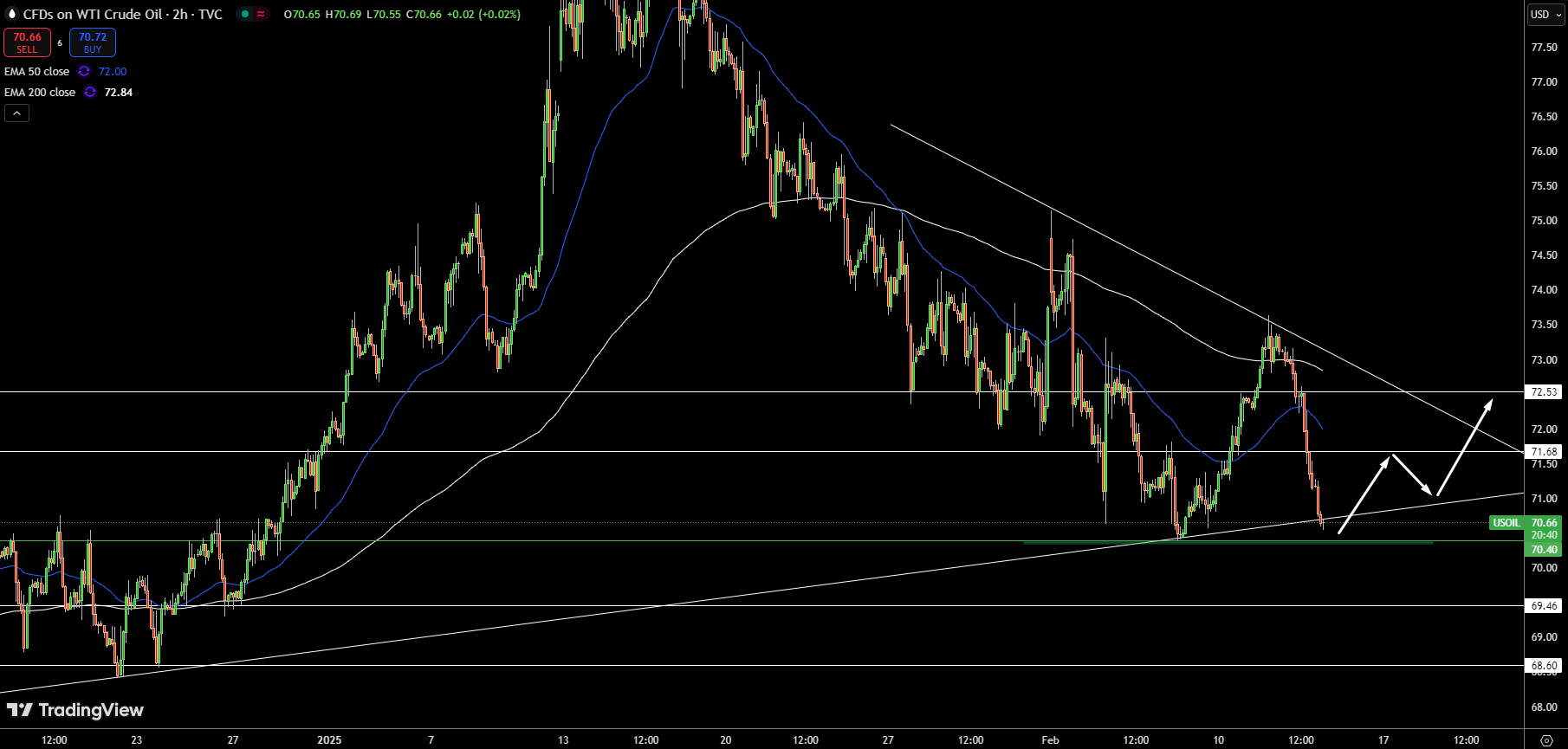Collapse the indicator legend with the chevron
The width and height of the screenshot is (1568, 749).
point(16,113)
